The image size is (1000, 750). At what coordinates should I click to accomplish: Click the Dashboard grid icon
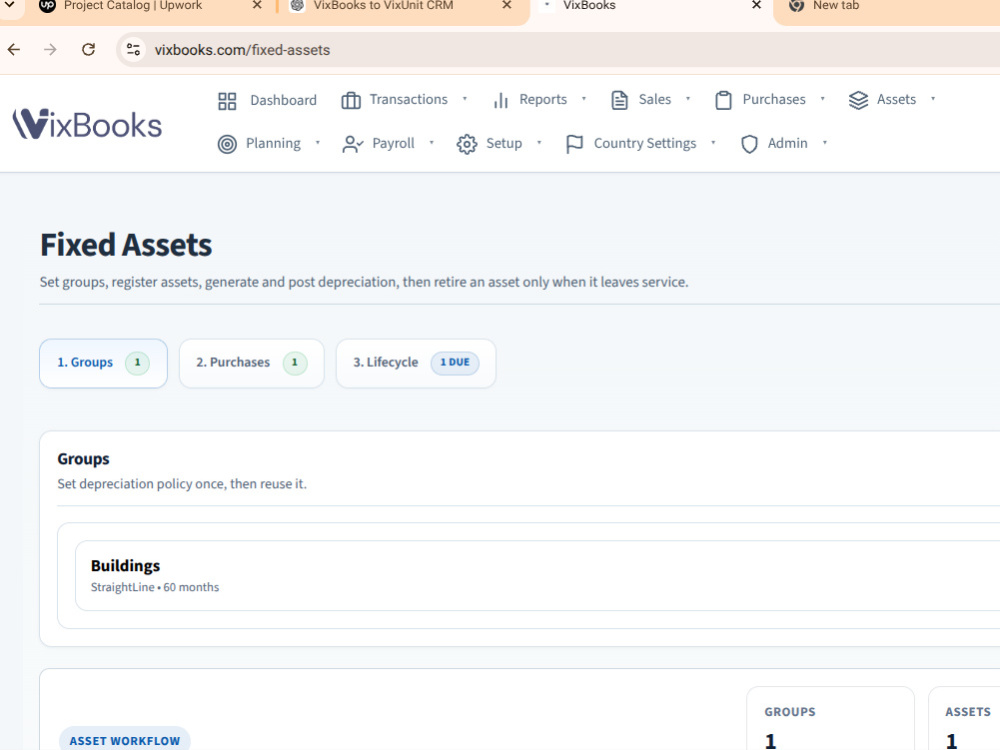coord(227,101)
